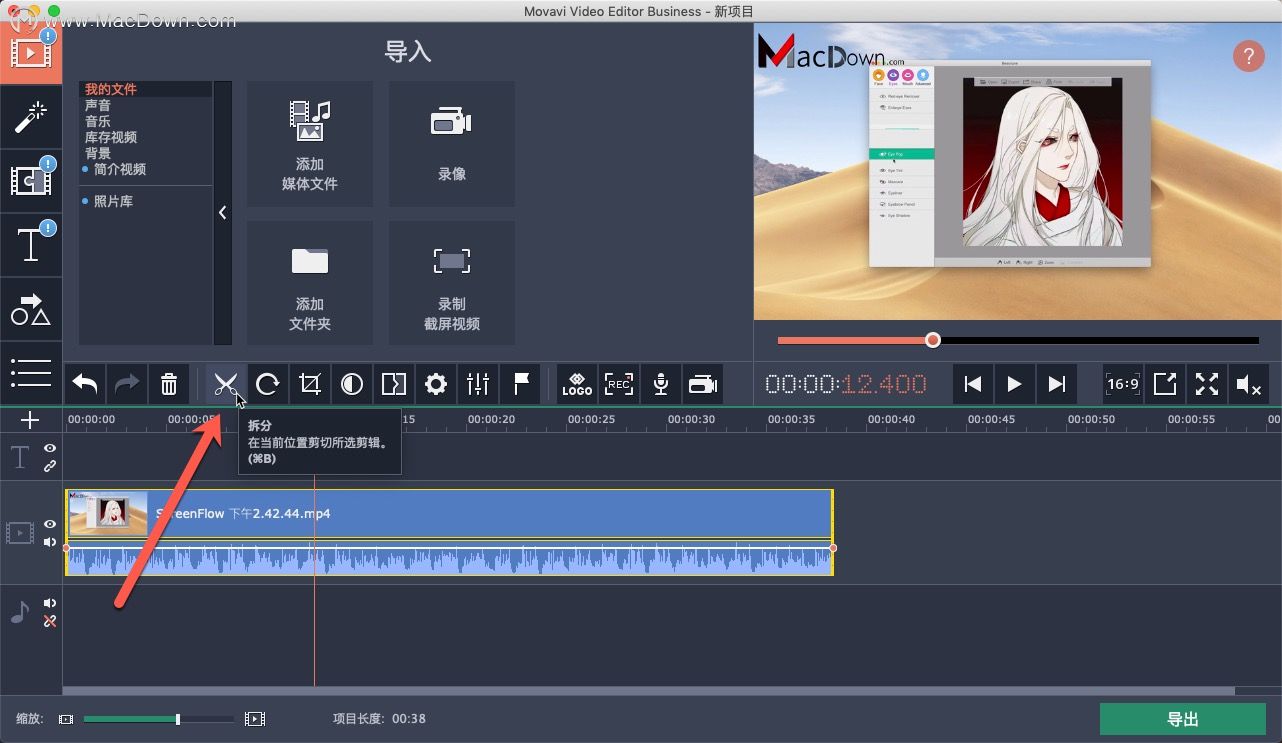Redo the last undone action
Screen dimensions: 1282x743
click(x=127, y=384)
